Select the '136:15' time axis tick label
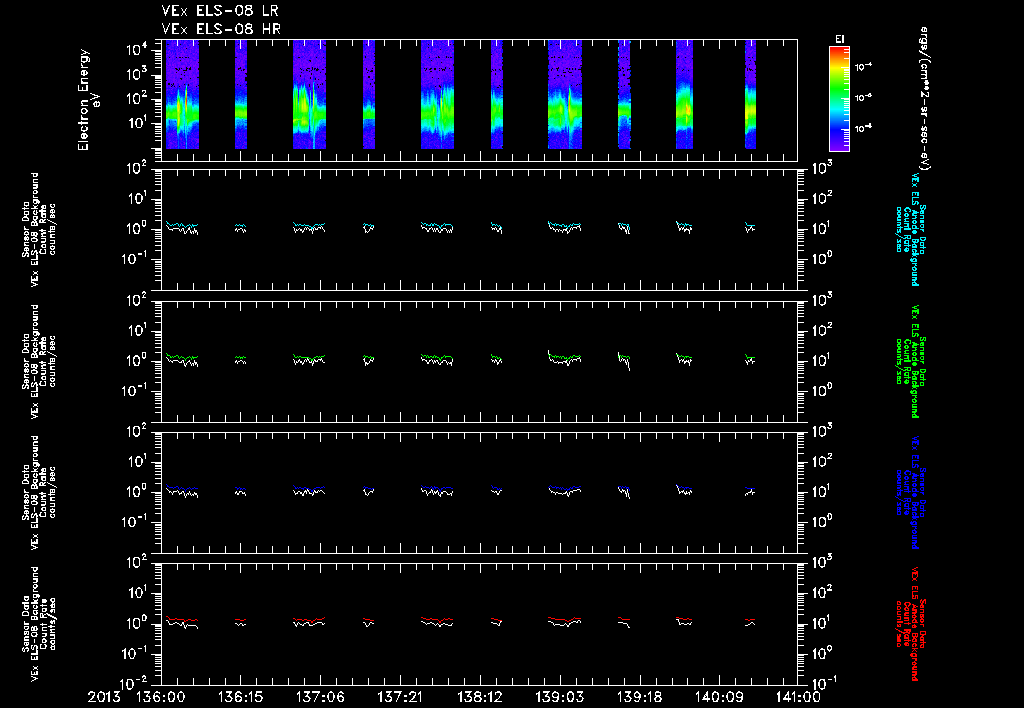The height and width of the screenshot is (708, 1024). pos(240,698)
